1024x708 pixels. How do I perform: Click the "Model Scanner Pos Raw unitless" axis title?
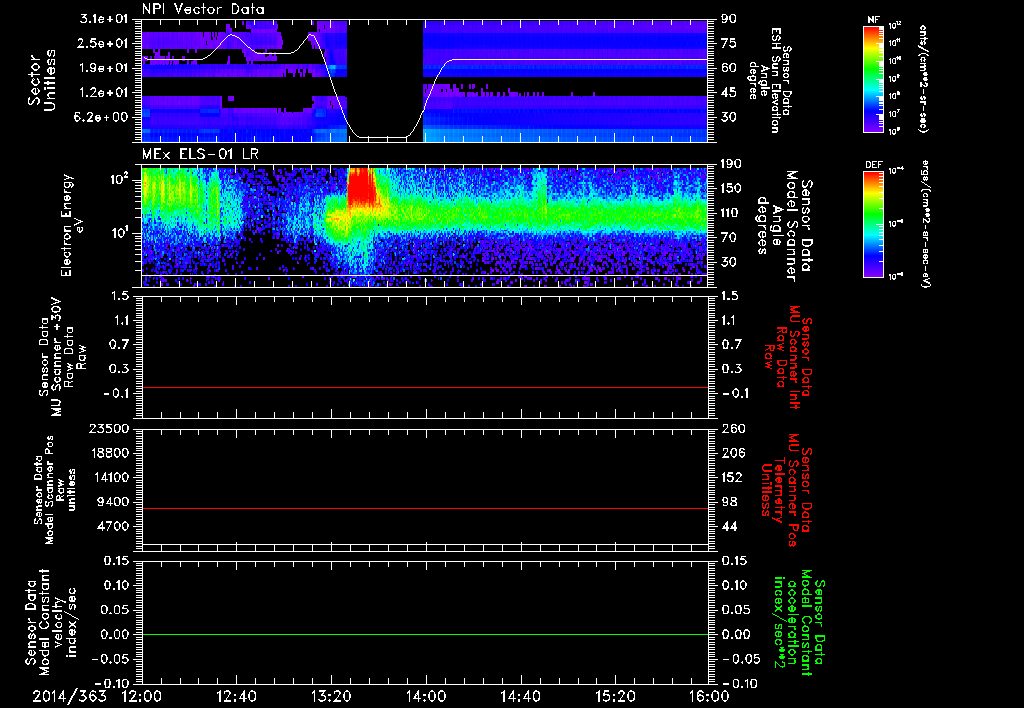(x=55, y=490)
